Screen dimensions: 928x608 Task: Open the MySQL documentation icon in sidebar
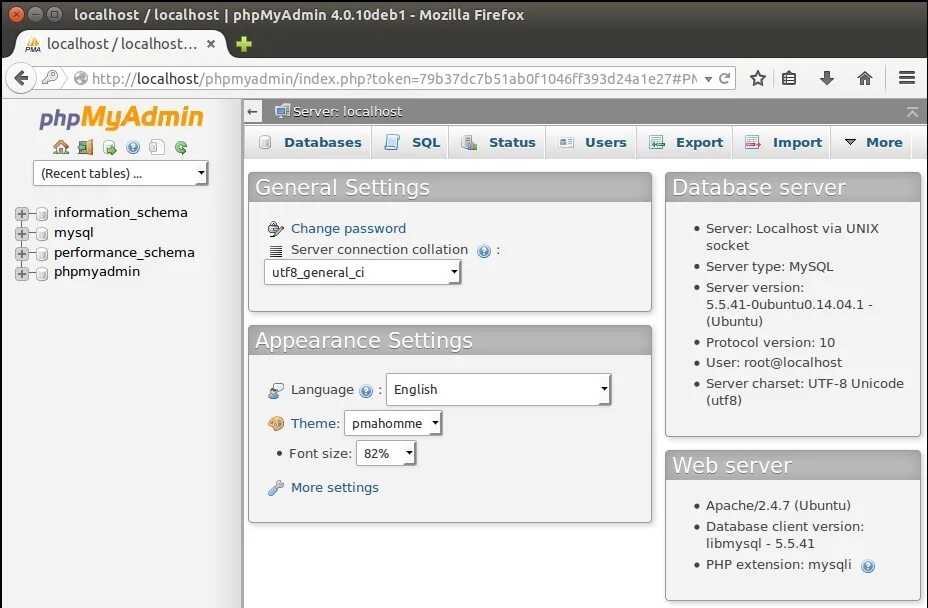[x=157, y=147]
